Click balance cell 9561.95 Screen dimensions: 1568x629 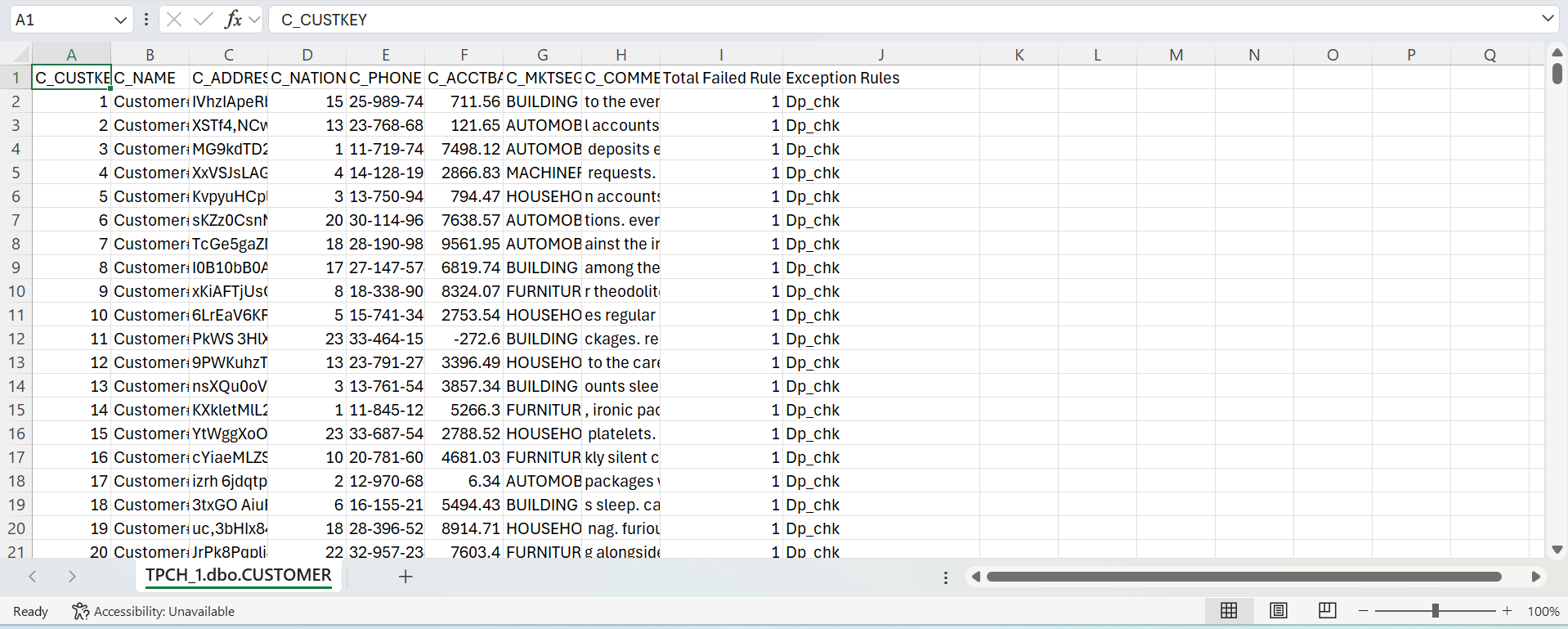point(464,244)
